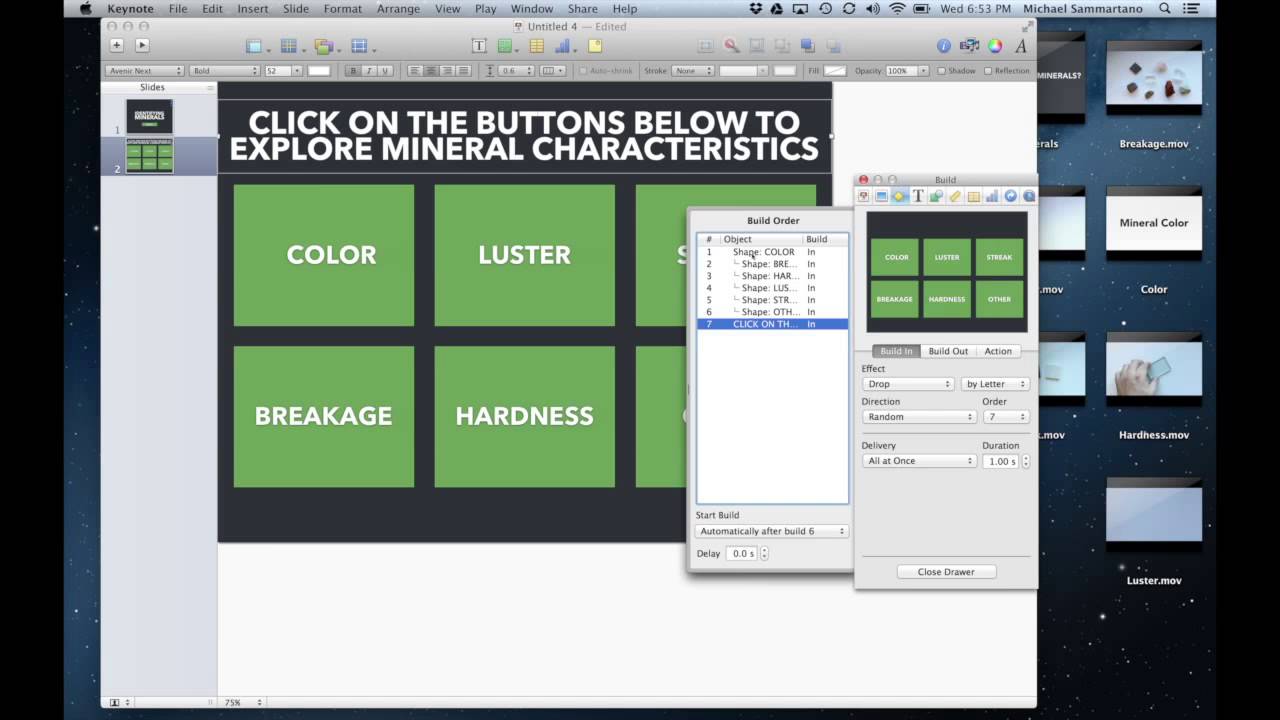Viewport: 1280px width, 720px height.
Task: Open the Format menu
Action: [x=343, y=9]
